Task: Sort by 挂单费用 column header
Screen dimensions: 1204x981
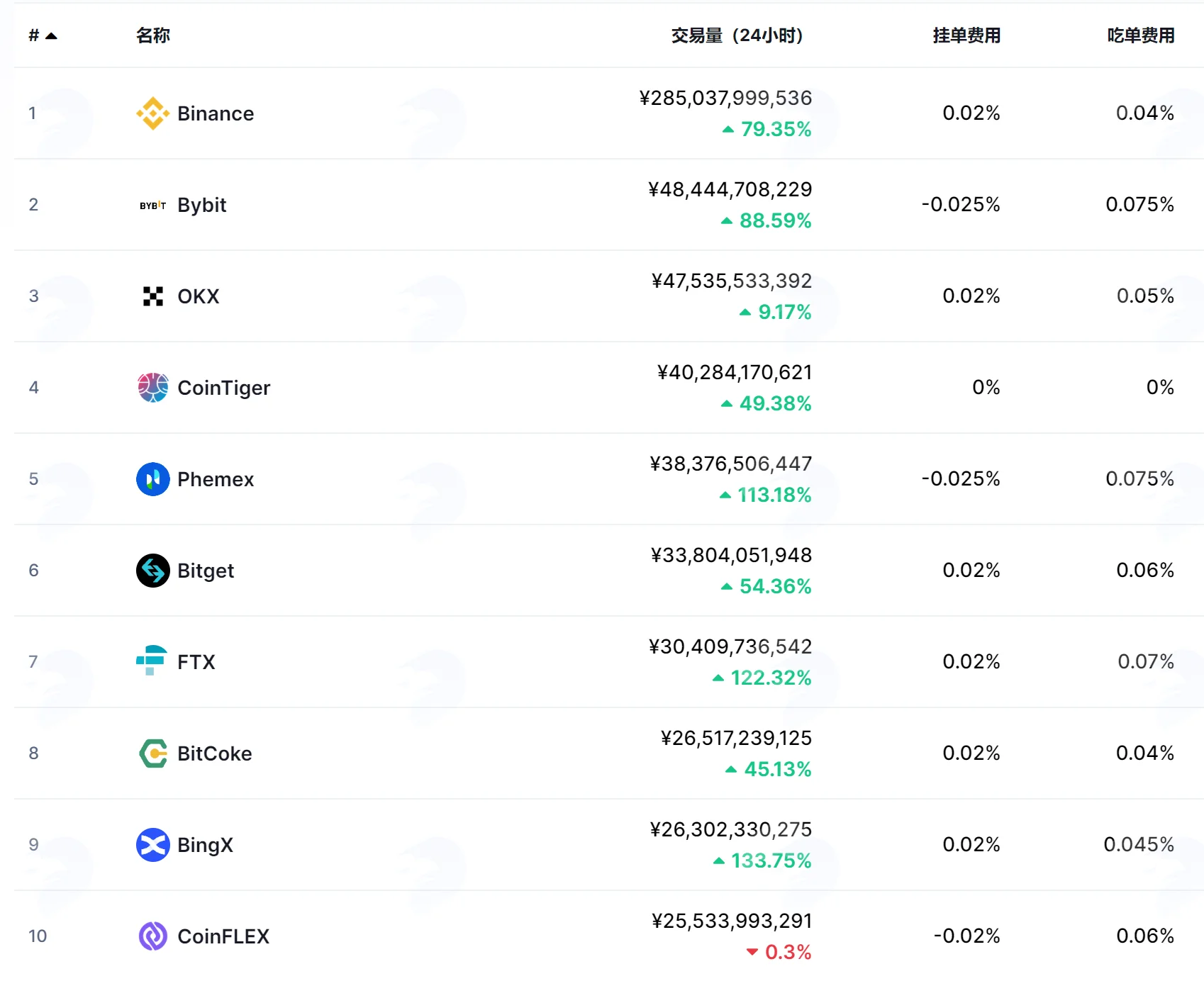Action: 966,35
